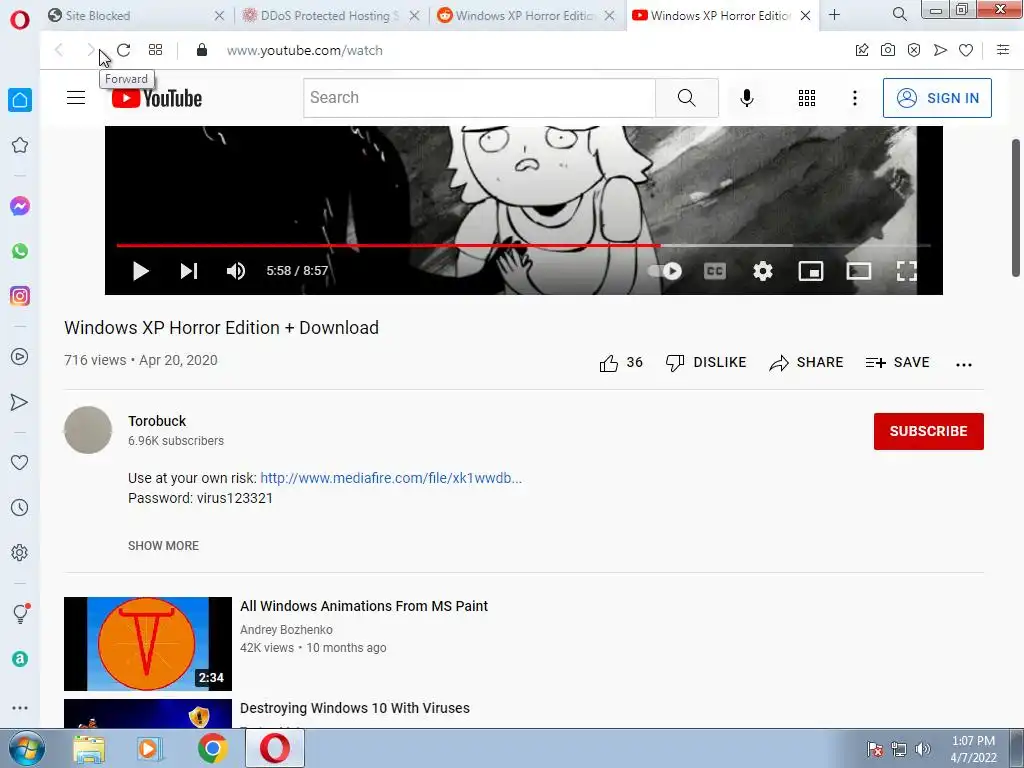Open the ad blocker shield icon
The image size is (1024, 768).
[914, 50]
